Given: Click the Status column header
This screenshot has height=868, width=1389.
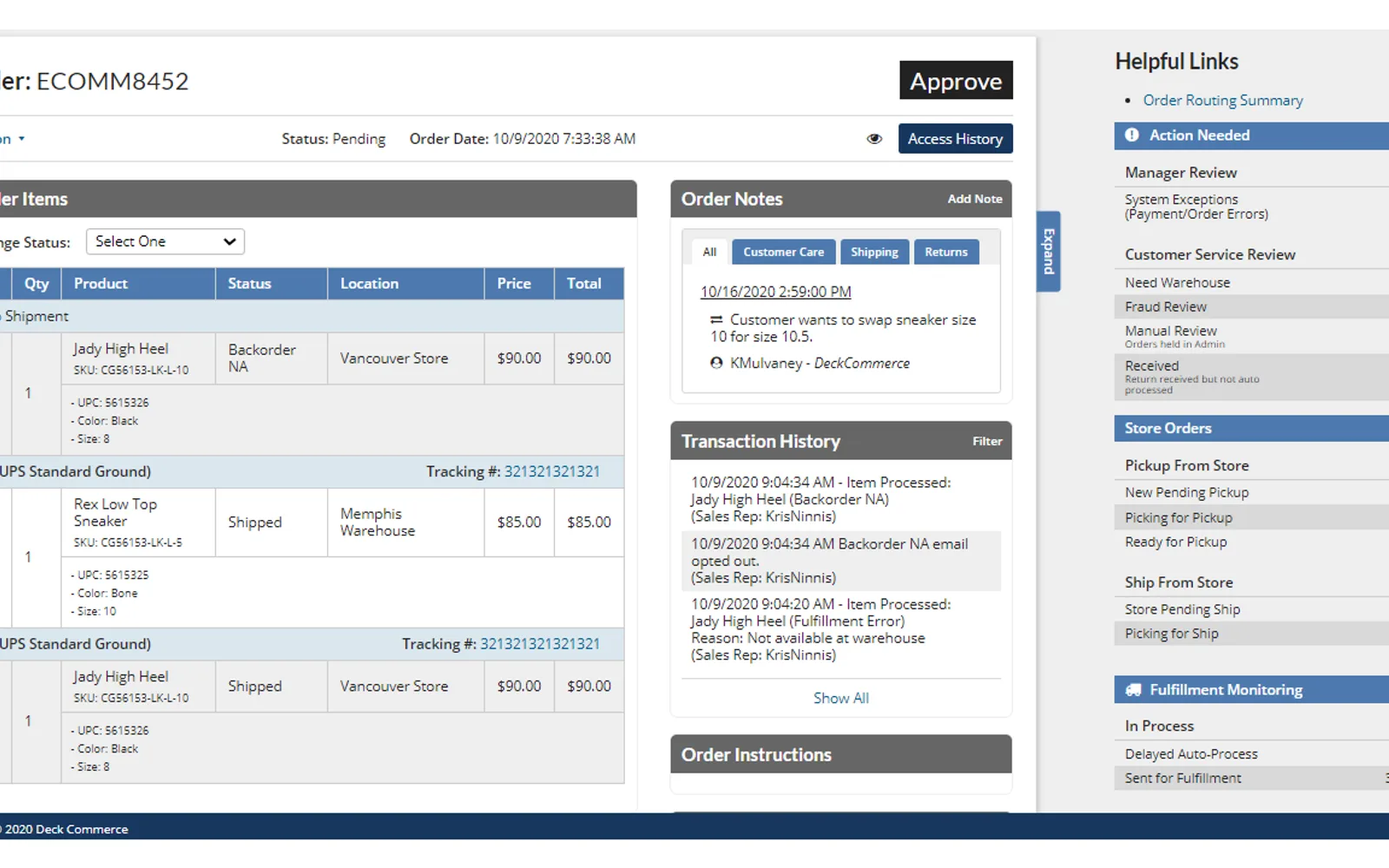Looking at the screenshot, I should [272, 284].
